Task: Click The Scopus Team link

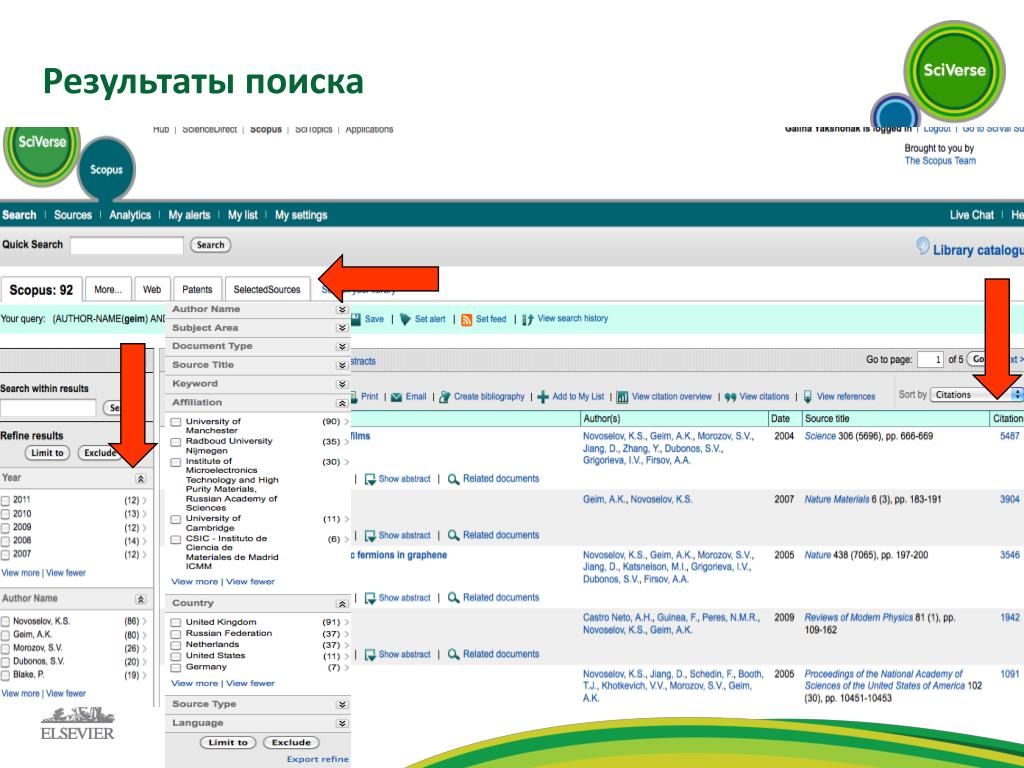Action: (940, 161)
